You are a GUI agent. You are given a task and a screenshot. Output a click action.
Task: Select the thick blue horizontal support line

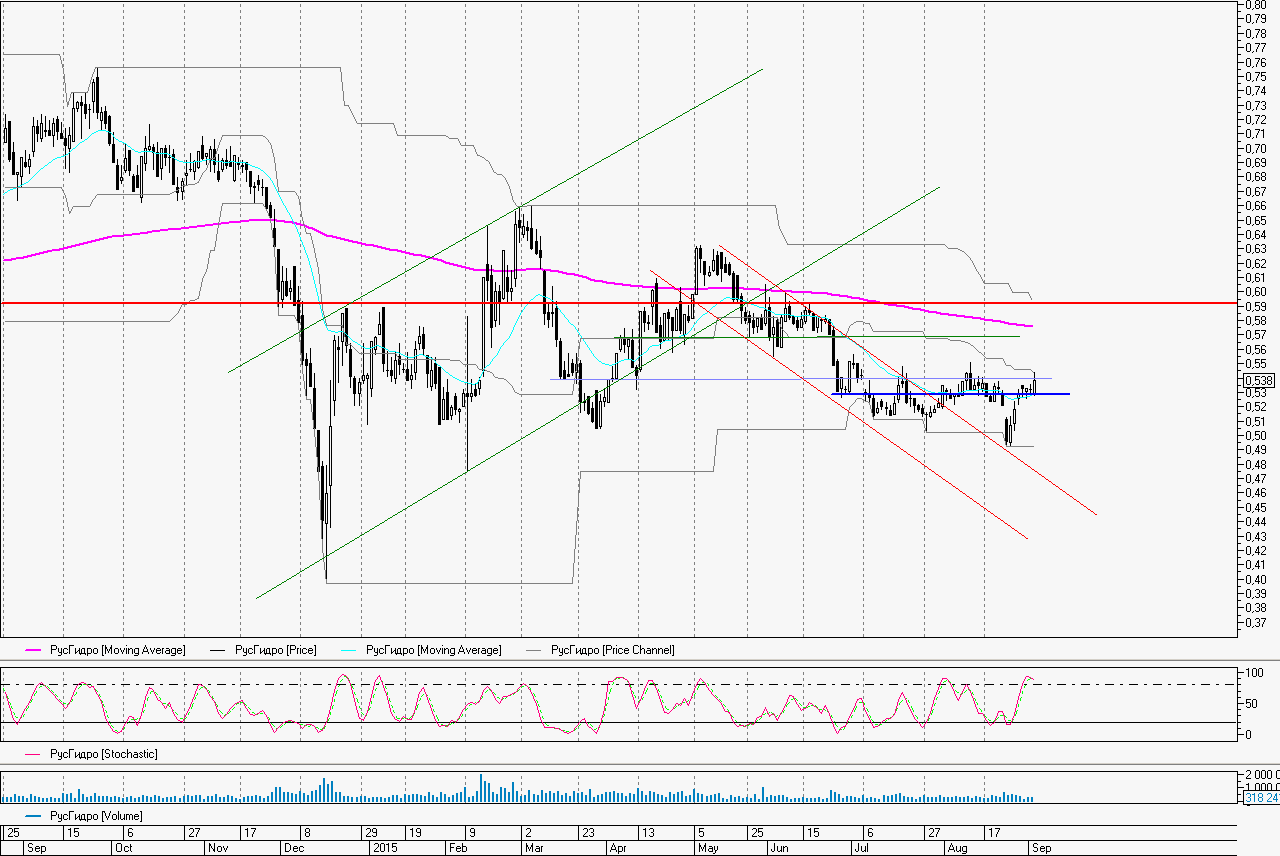click(x=950, y=394)
